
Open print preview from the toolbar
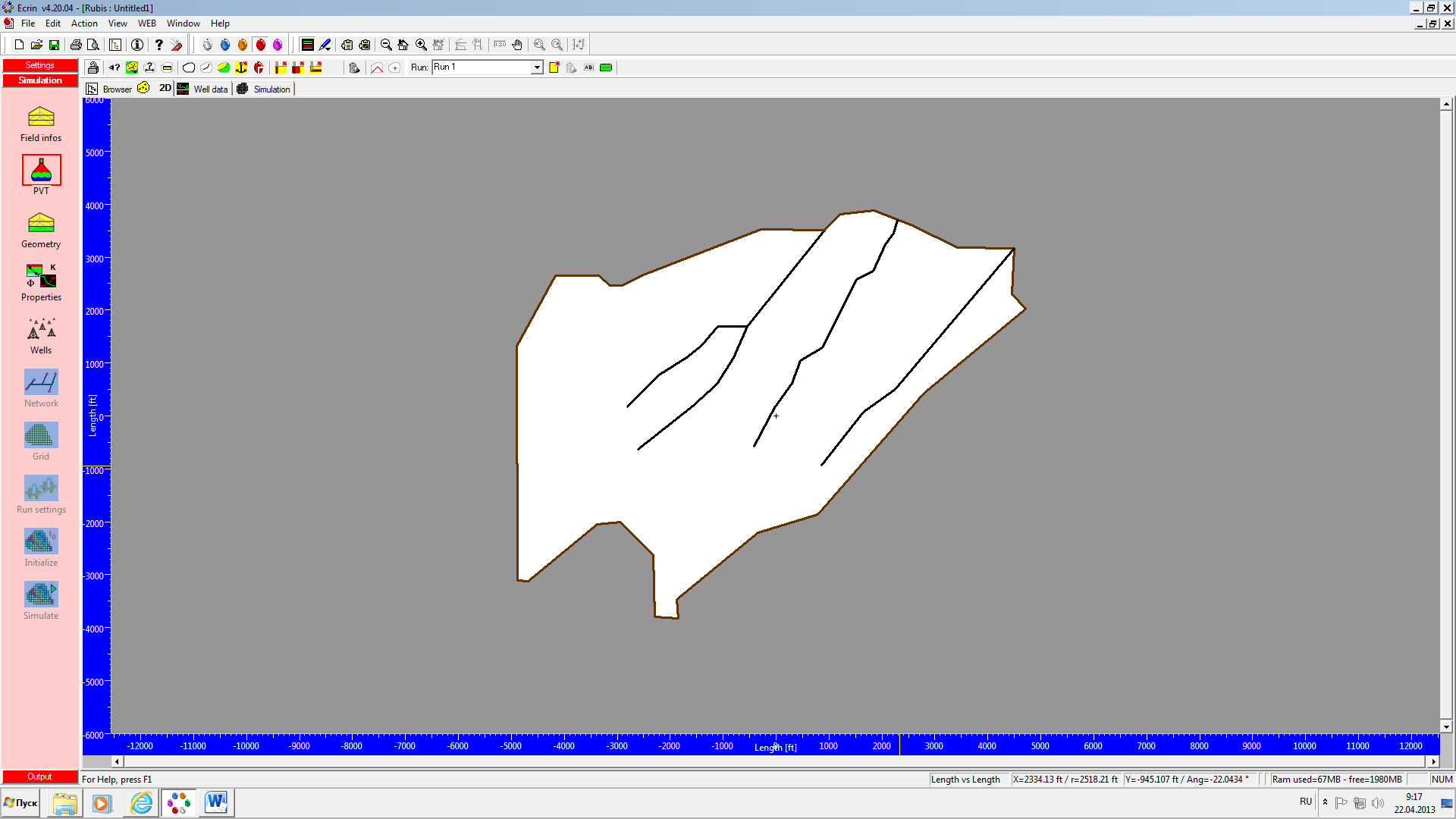pyautogui.click(x=93, y=45)
